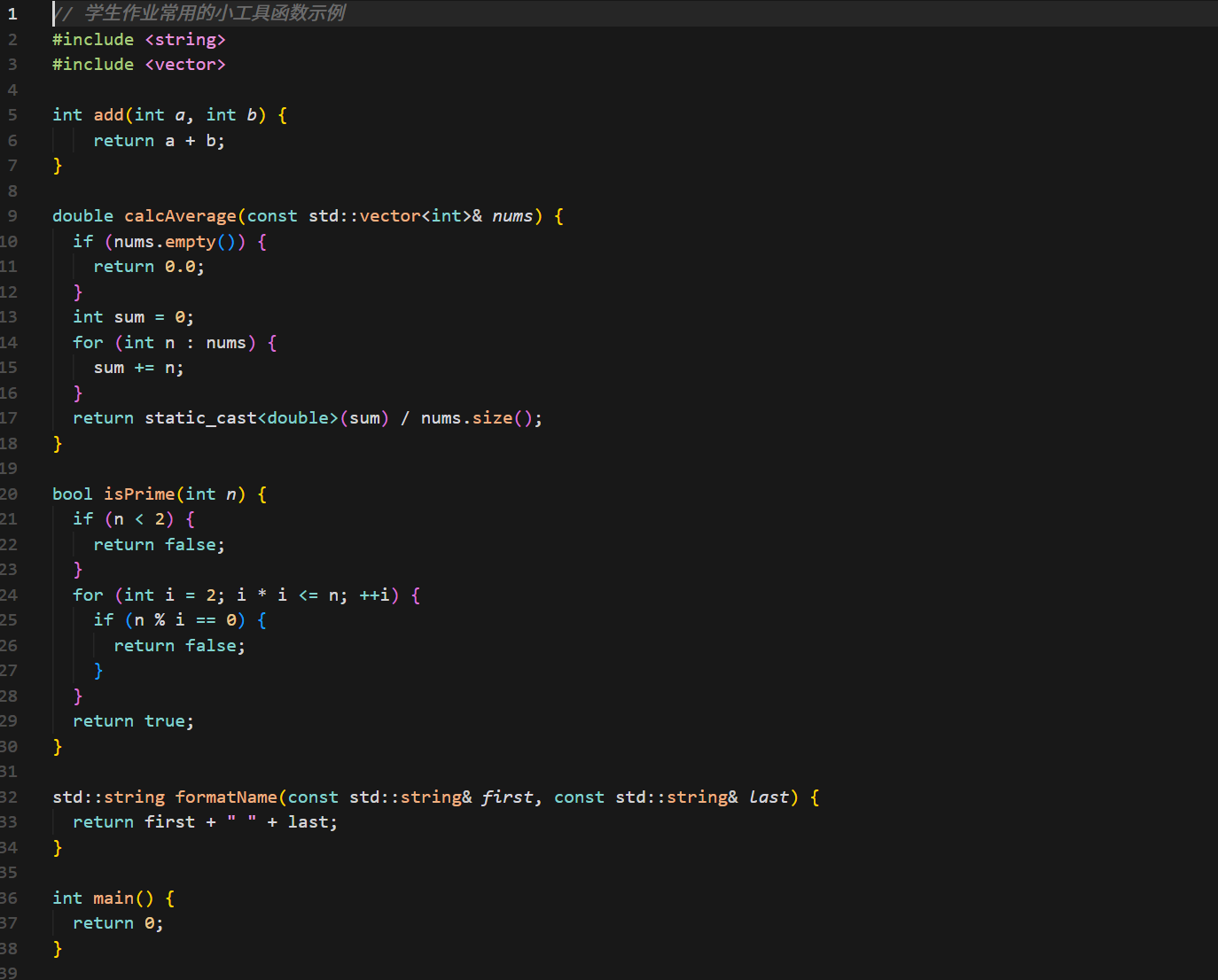
Task: Click the italic 'first' parameter on line 32
Action: click(x=508, y=797)
